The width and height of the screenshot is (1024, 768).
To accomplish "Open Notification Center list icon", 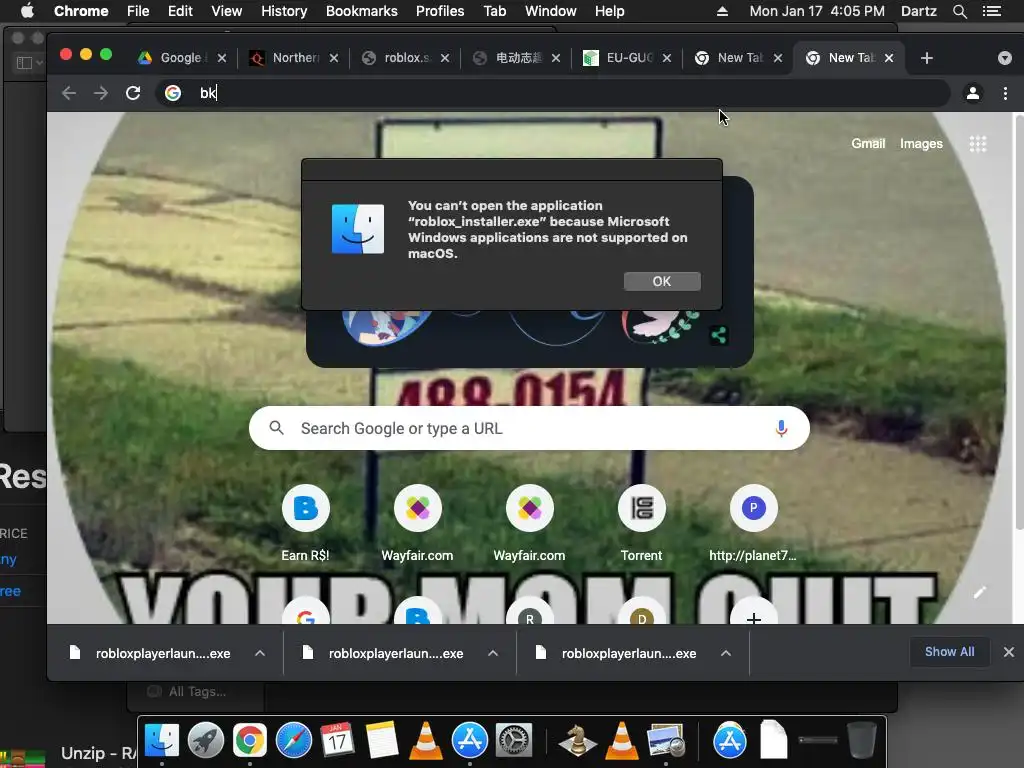I will coord(991,11).
